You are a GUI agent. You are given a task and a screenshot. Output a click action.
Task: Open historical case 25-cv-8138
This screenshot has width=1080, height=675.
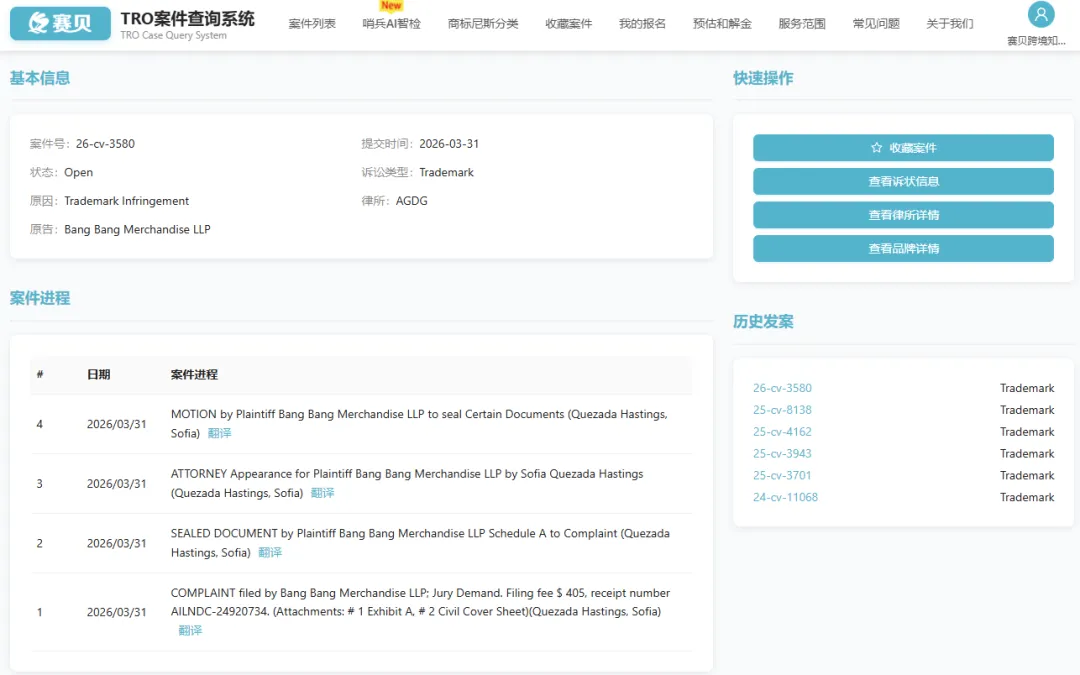click(x=782, y=410)
